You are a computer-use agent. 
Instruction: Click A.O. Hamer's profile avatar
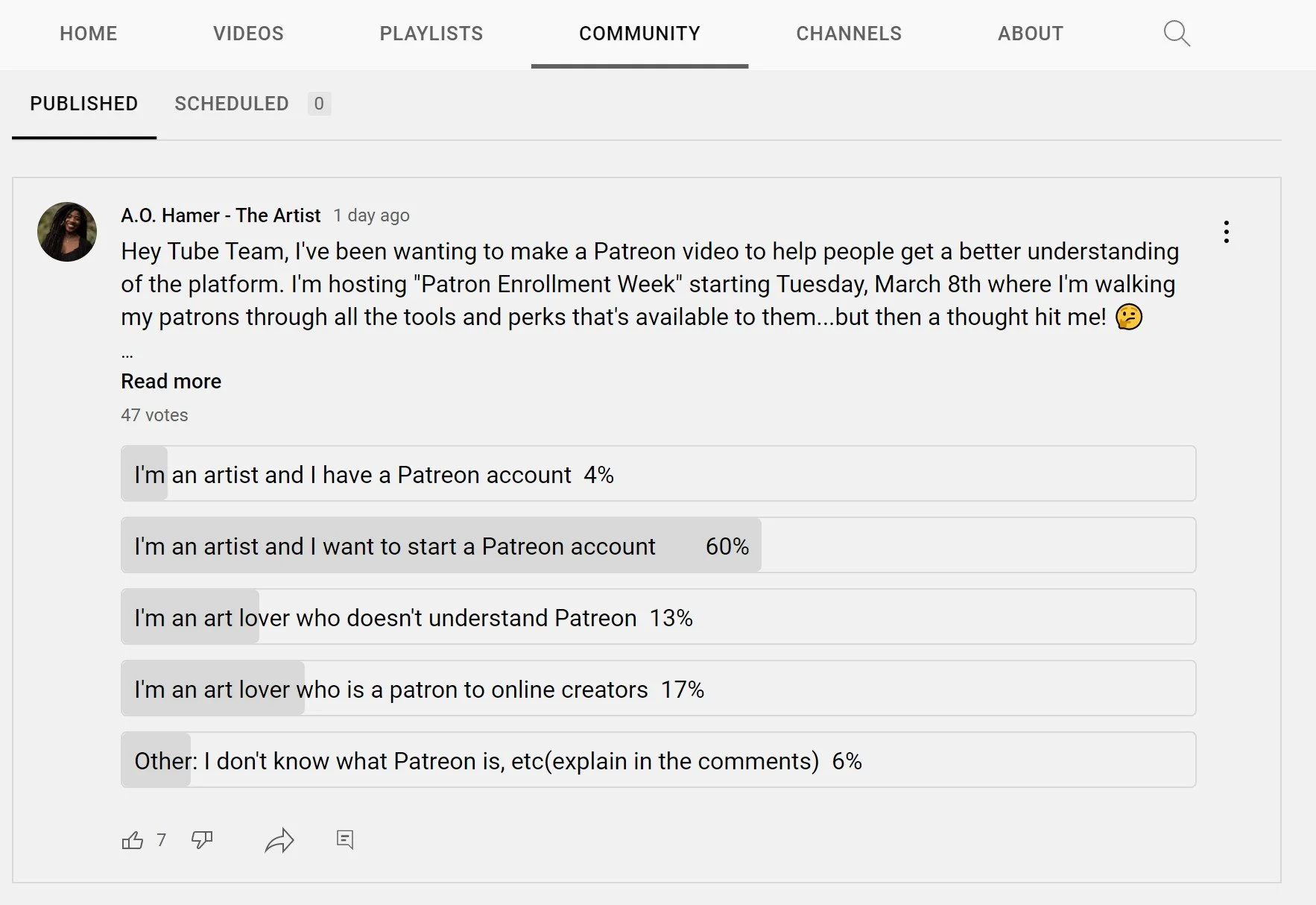pos(67,232)
